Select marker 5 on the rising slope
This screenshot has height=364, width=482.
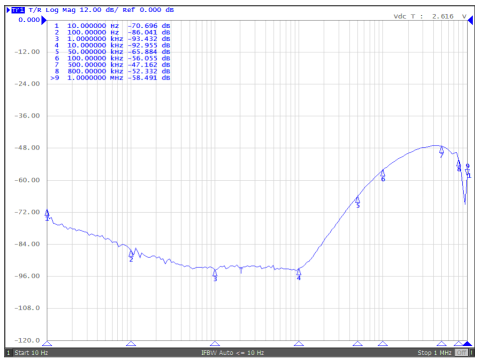pyautogui.click(x=358, y=202)
